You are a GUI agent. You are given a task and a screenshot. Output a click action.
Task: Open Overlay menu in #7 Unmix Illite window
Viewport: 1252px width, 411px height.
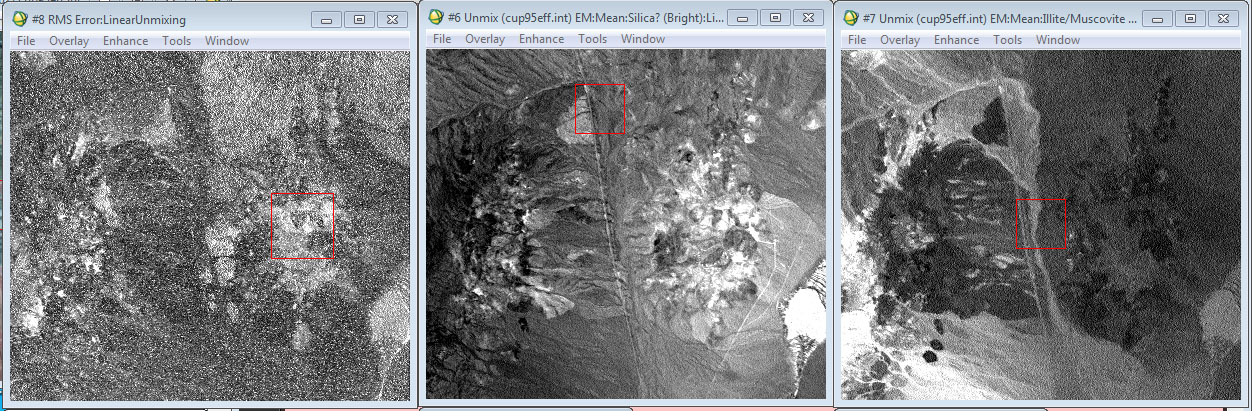[x=900, y=40]
